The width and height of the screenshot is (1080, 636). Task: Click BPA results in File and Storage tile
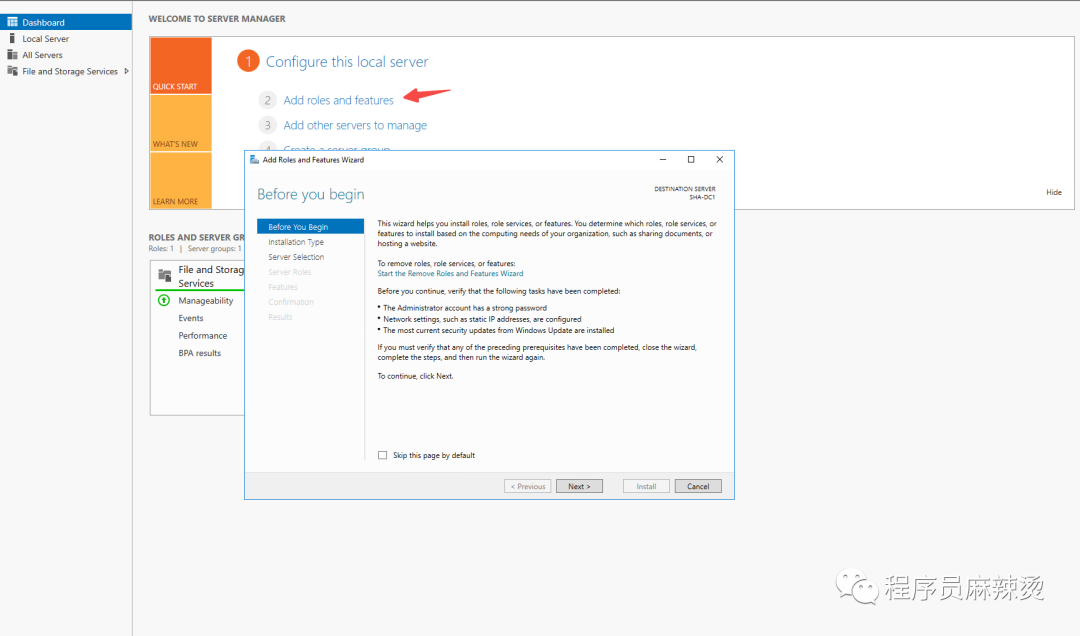click(200, 353)
